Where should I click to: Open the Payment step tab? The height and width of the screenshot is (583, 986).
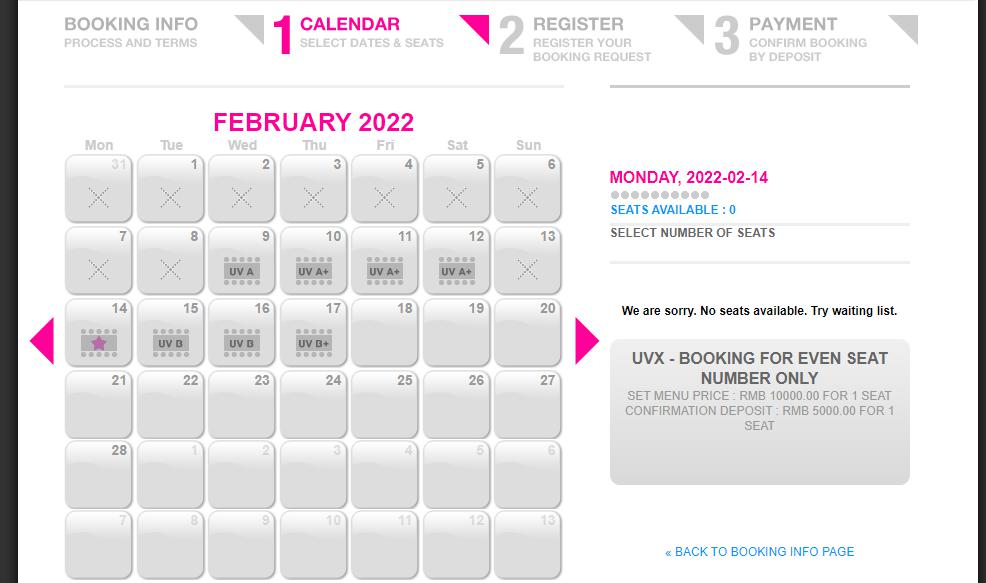click(x=791, y=38)
